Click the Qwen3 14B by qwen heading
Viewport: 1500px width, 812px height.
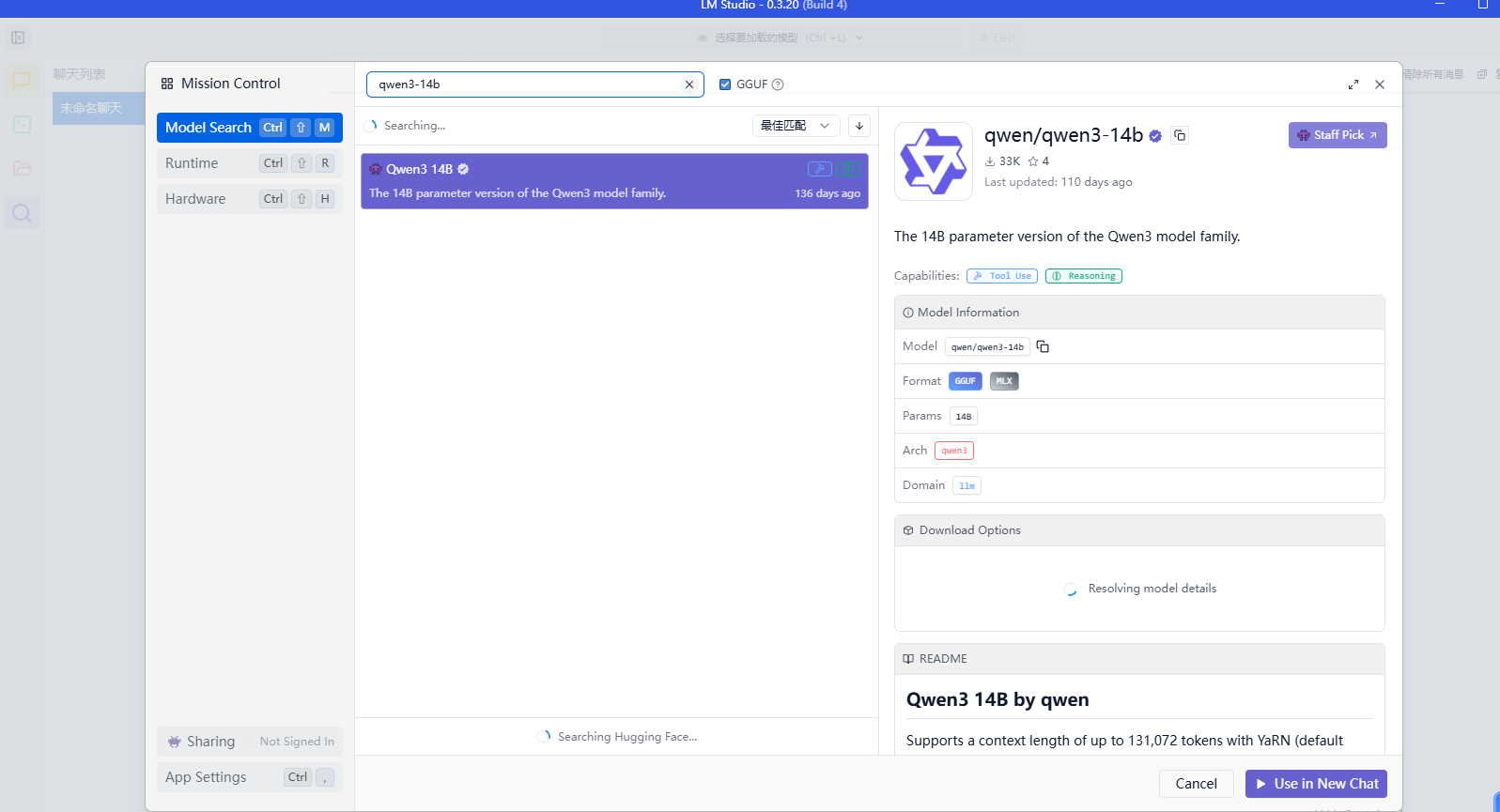[997, 699]
